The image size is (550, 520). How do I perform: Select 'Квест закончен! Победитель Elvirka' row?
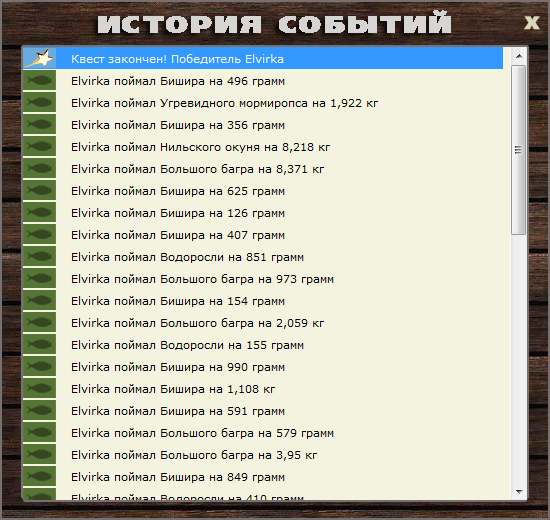click(x=263, y=58)
